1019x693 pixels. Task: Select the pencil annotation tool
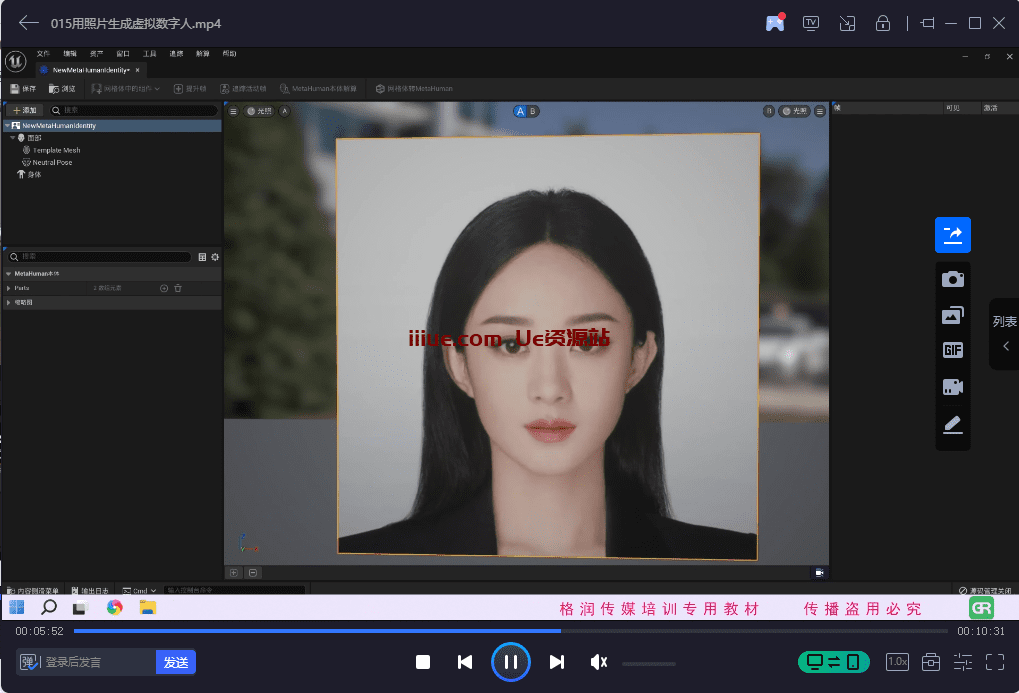pyautogui.click(x=952, y=425)
